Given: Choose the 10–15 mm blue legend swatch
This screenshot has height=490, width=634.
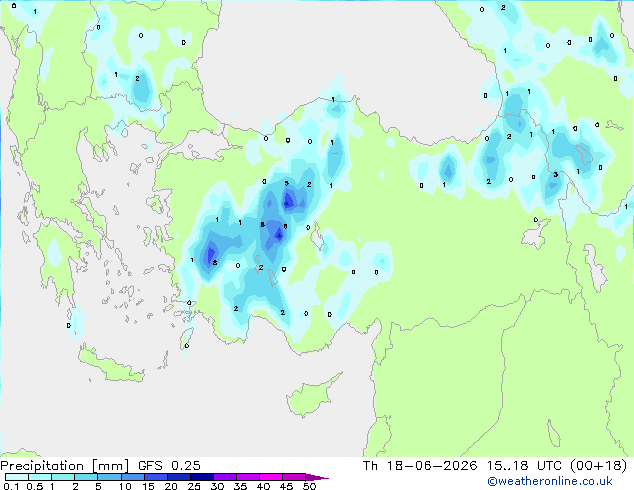Looking at the screenshot, I should (x=132, y=477).
